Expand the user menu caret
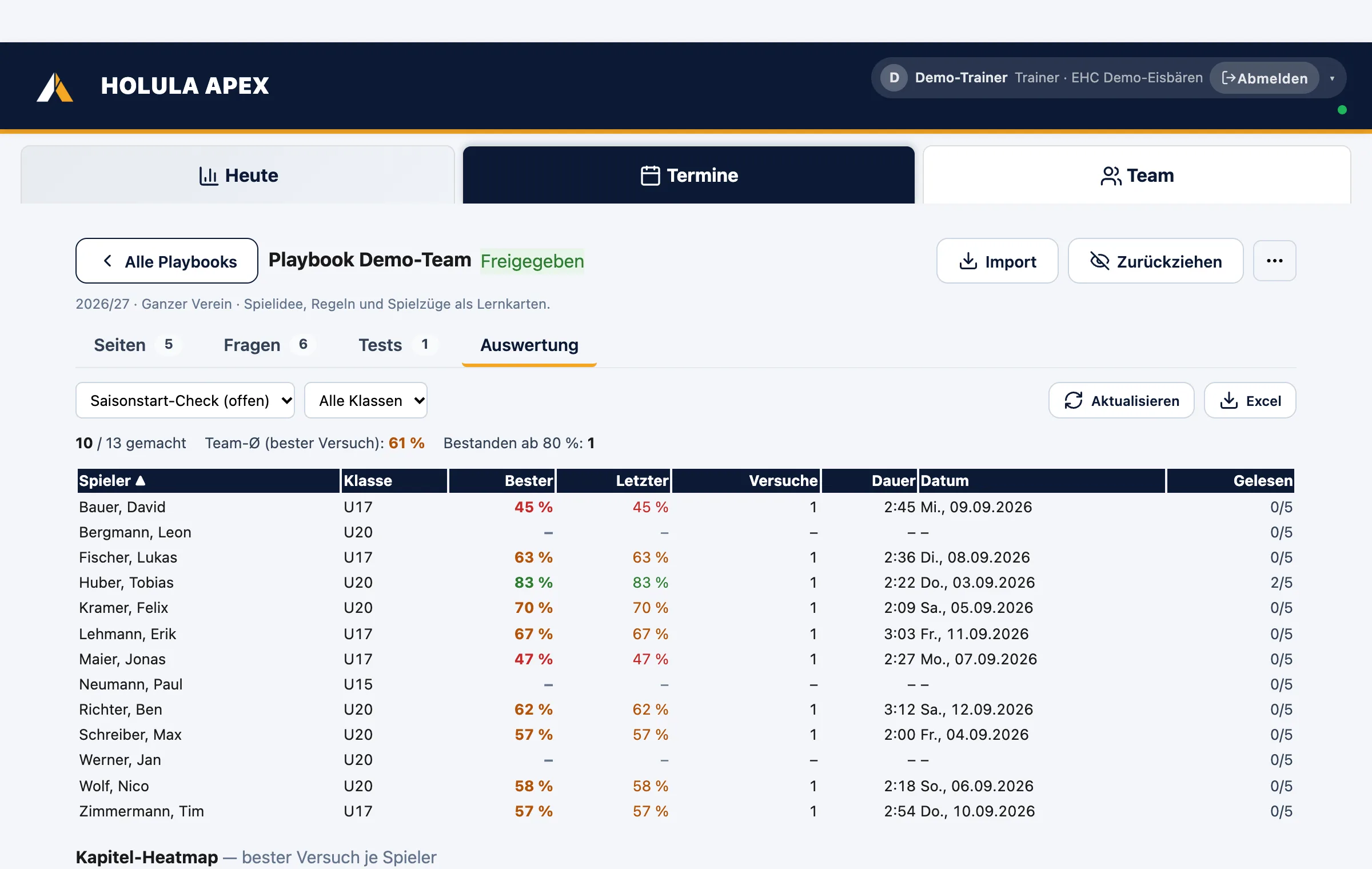 [x=1332, y=78]
